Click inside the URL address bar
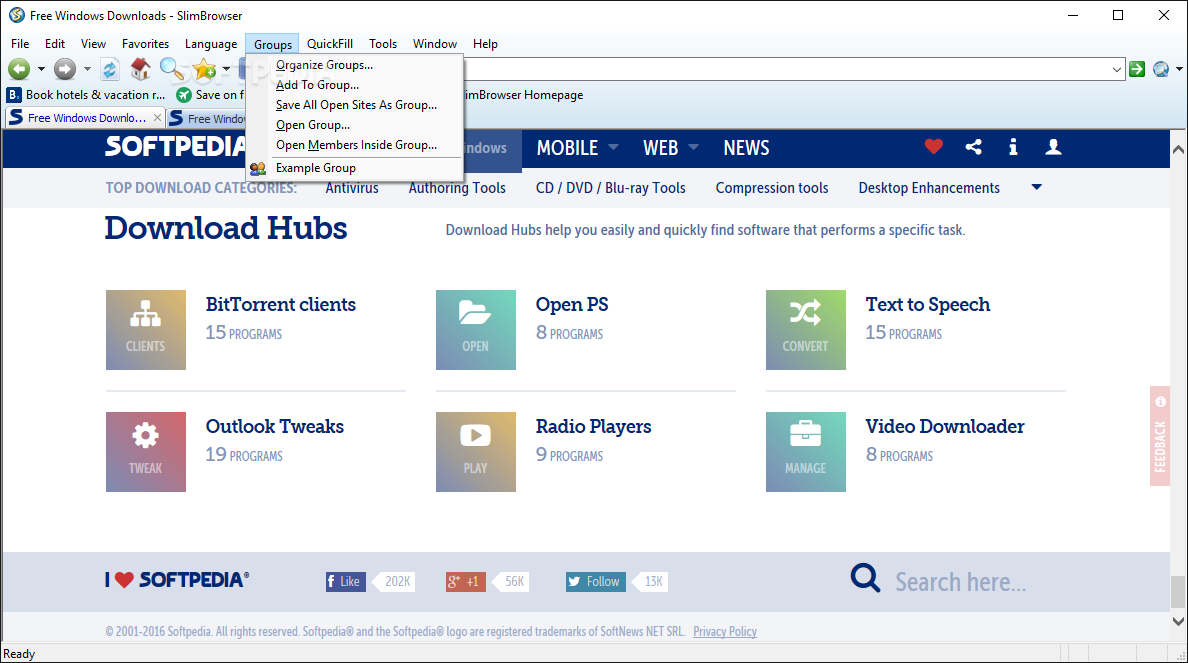The image size is (1188, 663). coord(786,69)
